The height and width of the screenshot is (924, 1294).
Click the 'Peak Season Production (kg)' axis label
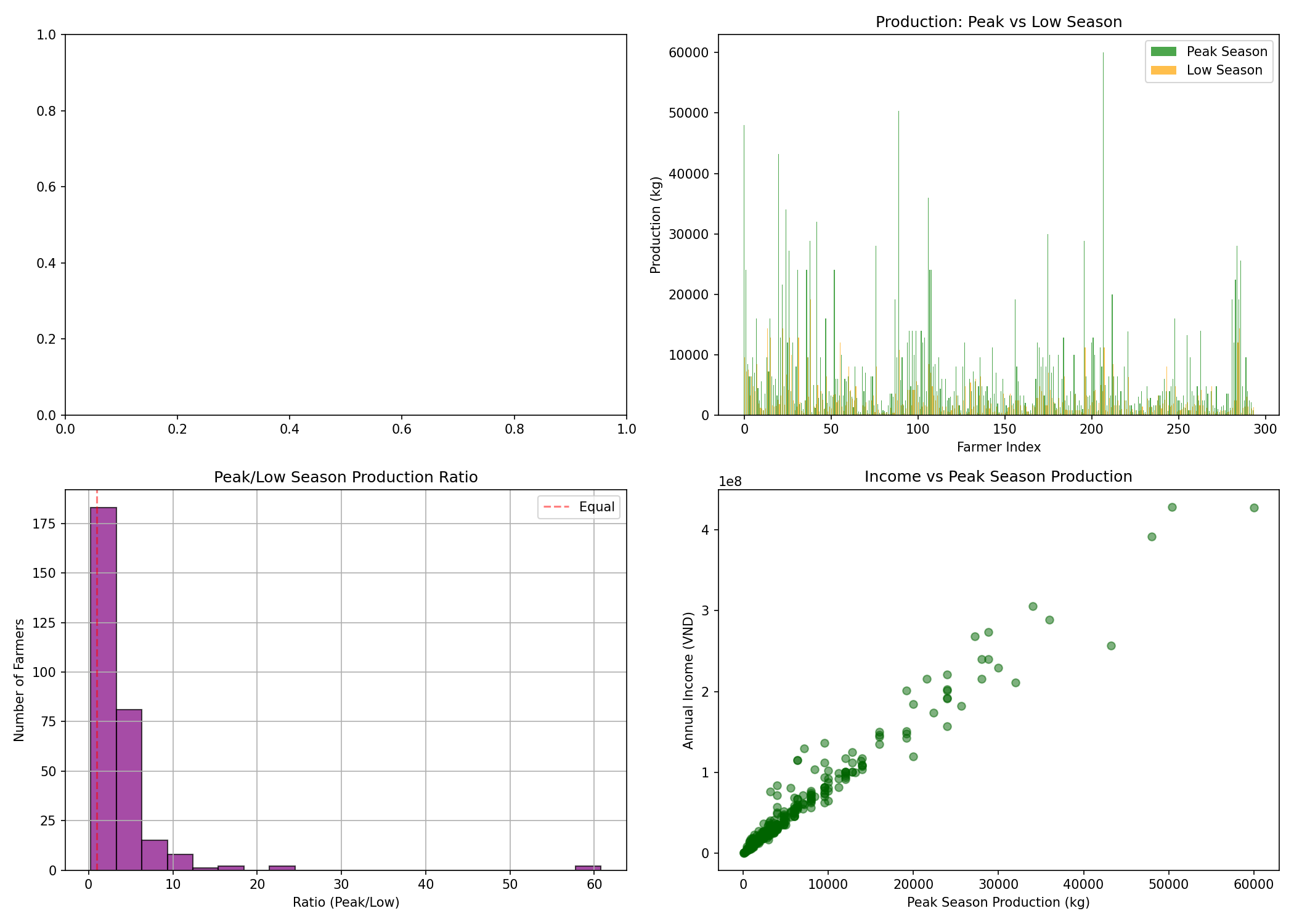pos(998,902)
